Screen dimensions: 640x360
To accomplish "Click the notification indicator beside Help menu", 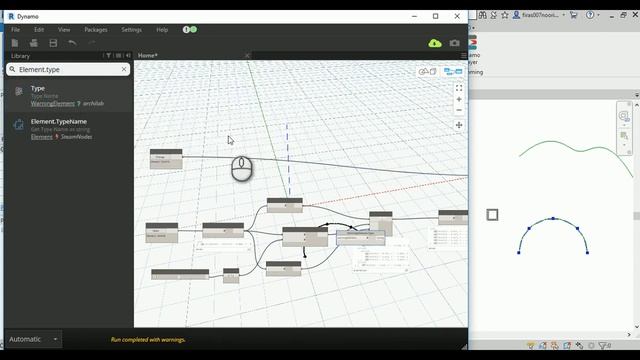I will click(x=190, y=29).
